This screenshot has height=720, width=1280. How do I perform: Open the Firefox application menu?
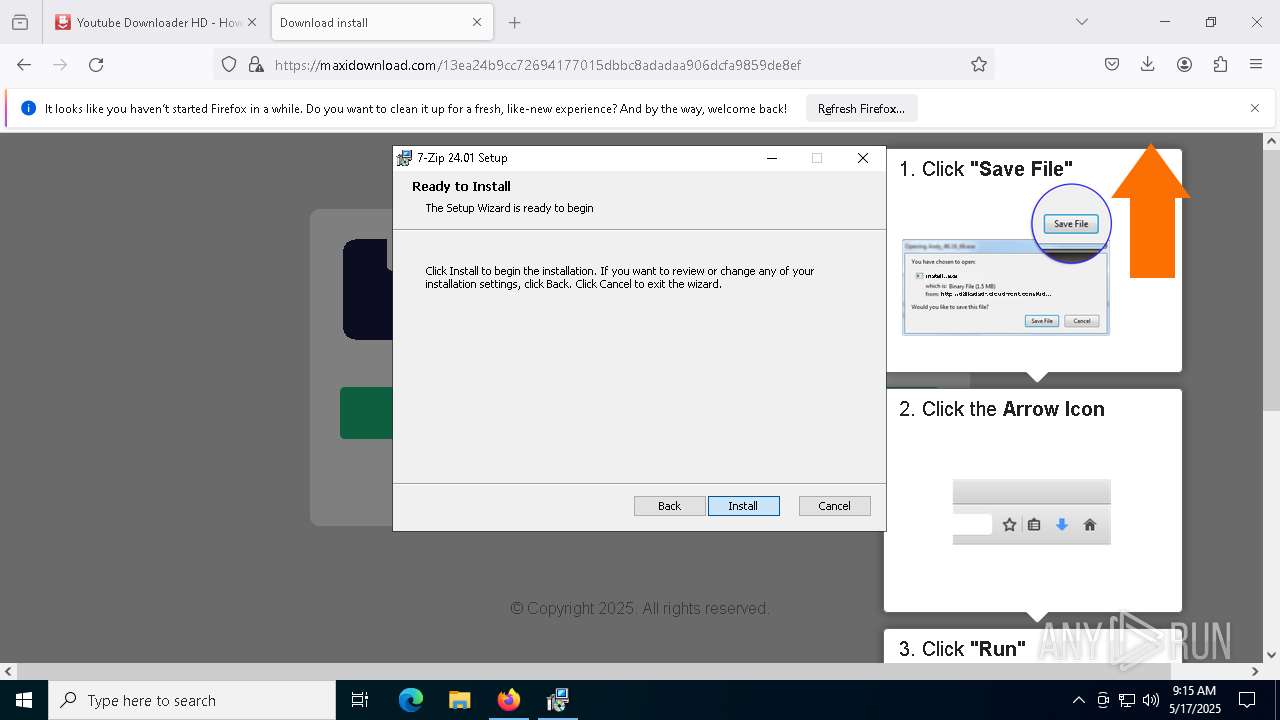click(1256, 65)
